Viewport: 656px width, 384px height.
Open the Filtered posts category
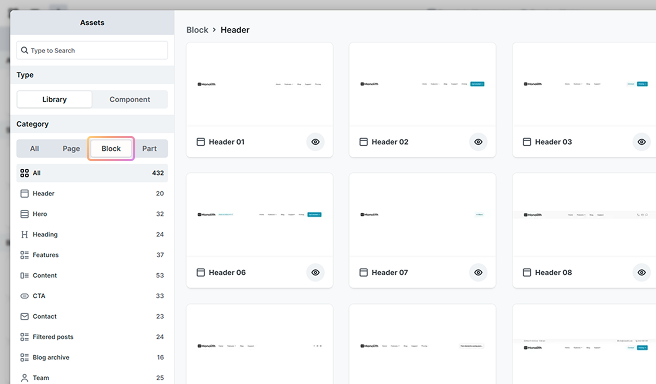tap(92, 337)
